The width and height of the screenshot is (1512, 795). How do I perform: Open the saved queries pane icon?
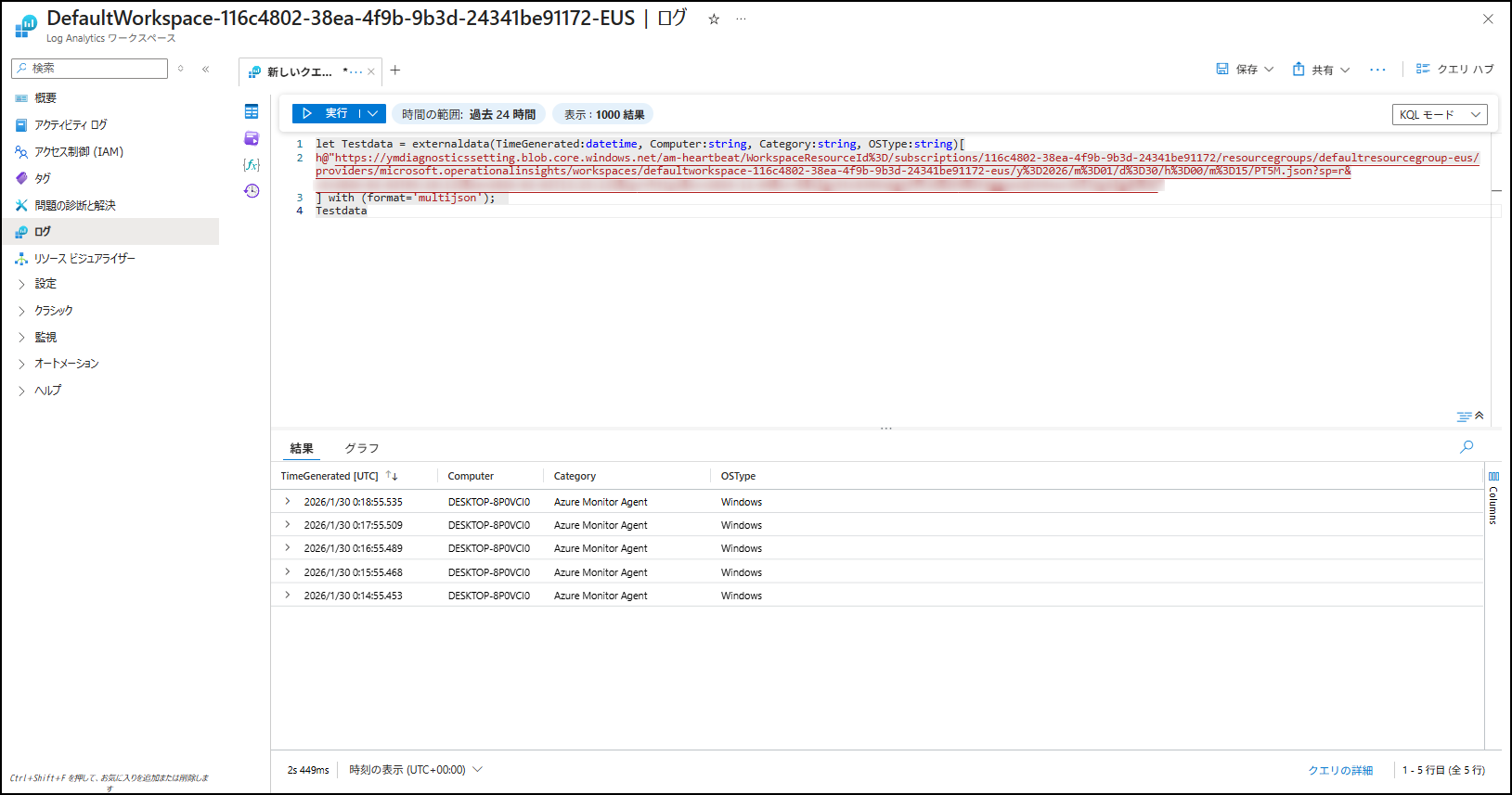[252, 138]
